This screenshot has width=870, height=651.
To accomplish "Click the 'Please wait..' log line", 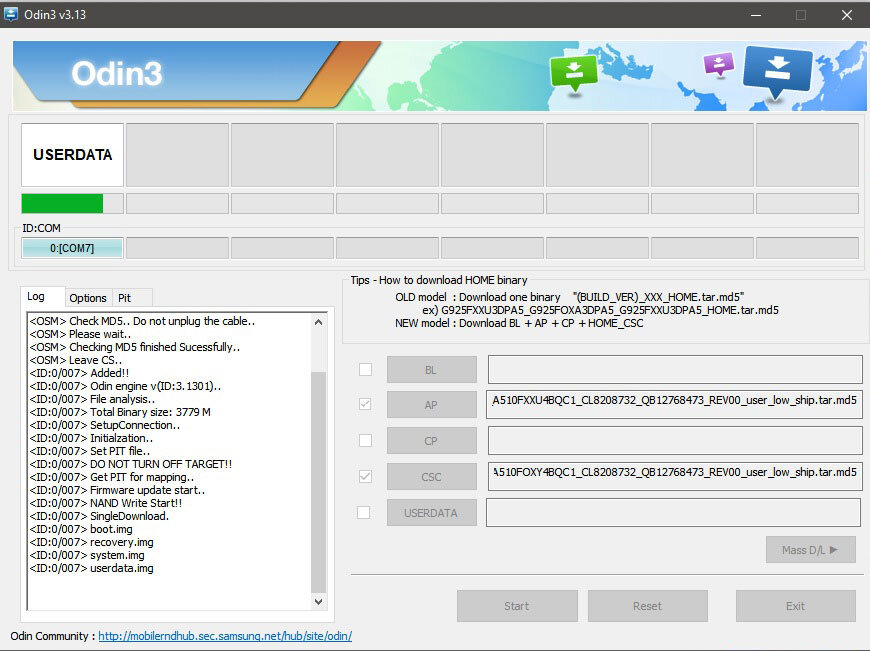I will pos(80,334).
